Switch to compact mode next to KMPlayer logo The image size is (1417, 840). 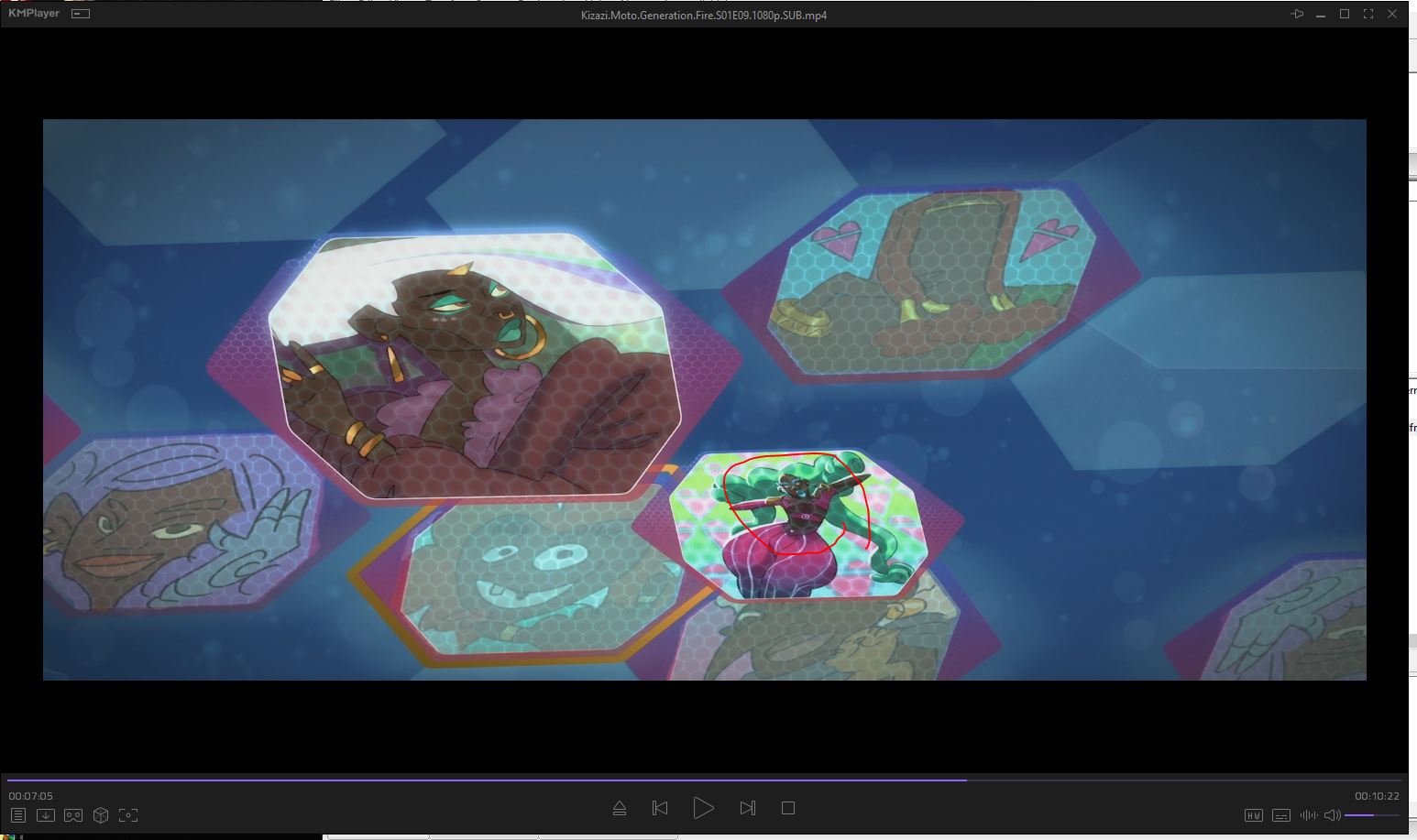[81, 14]
